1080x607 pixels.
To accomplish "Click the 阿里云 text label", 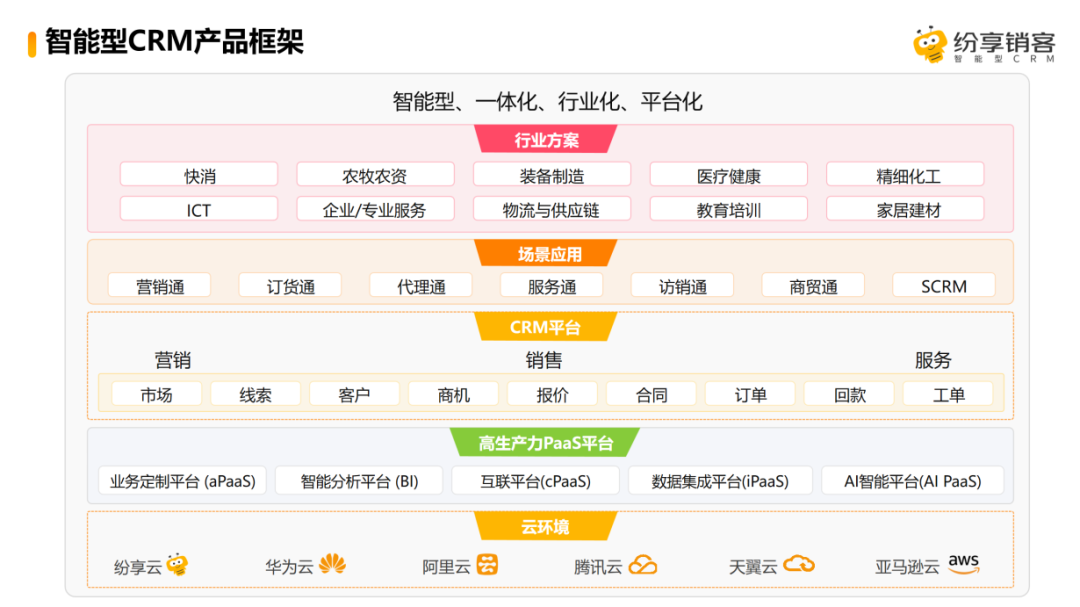I will 446,566.
